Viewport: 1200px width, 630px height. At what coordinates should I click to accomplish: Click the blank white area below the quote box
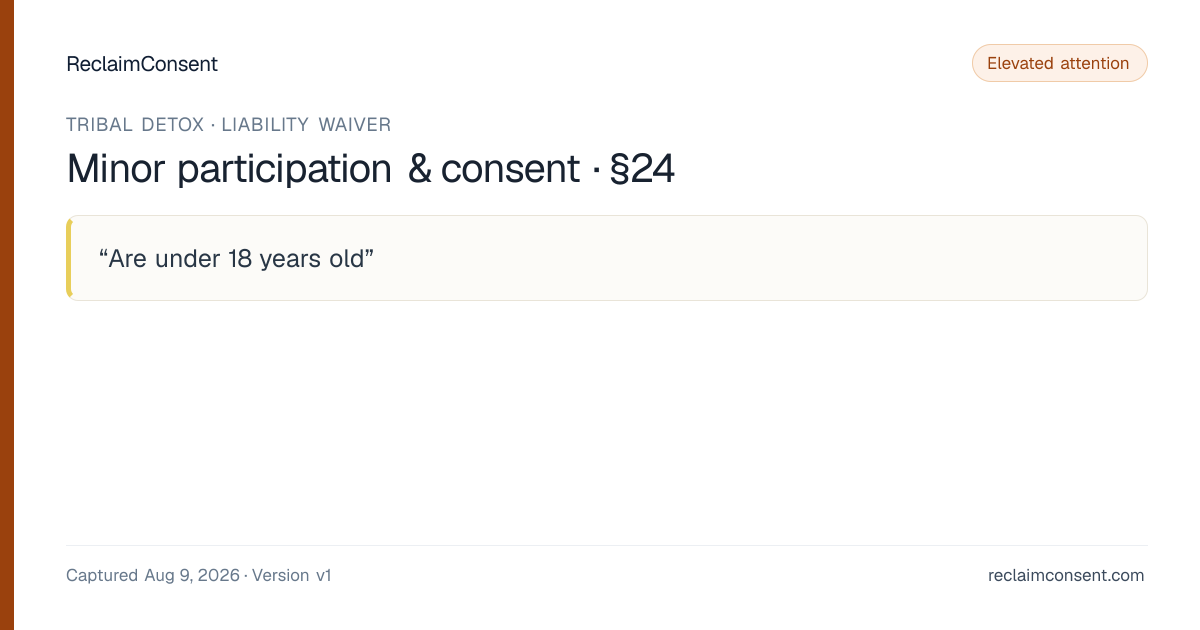point(607,420)
